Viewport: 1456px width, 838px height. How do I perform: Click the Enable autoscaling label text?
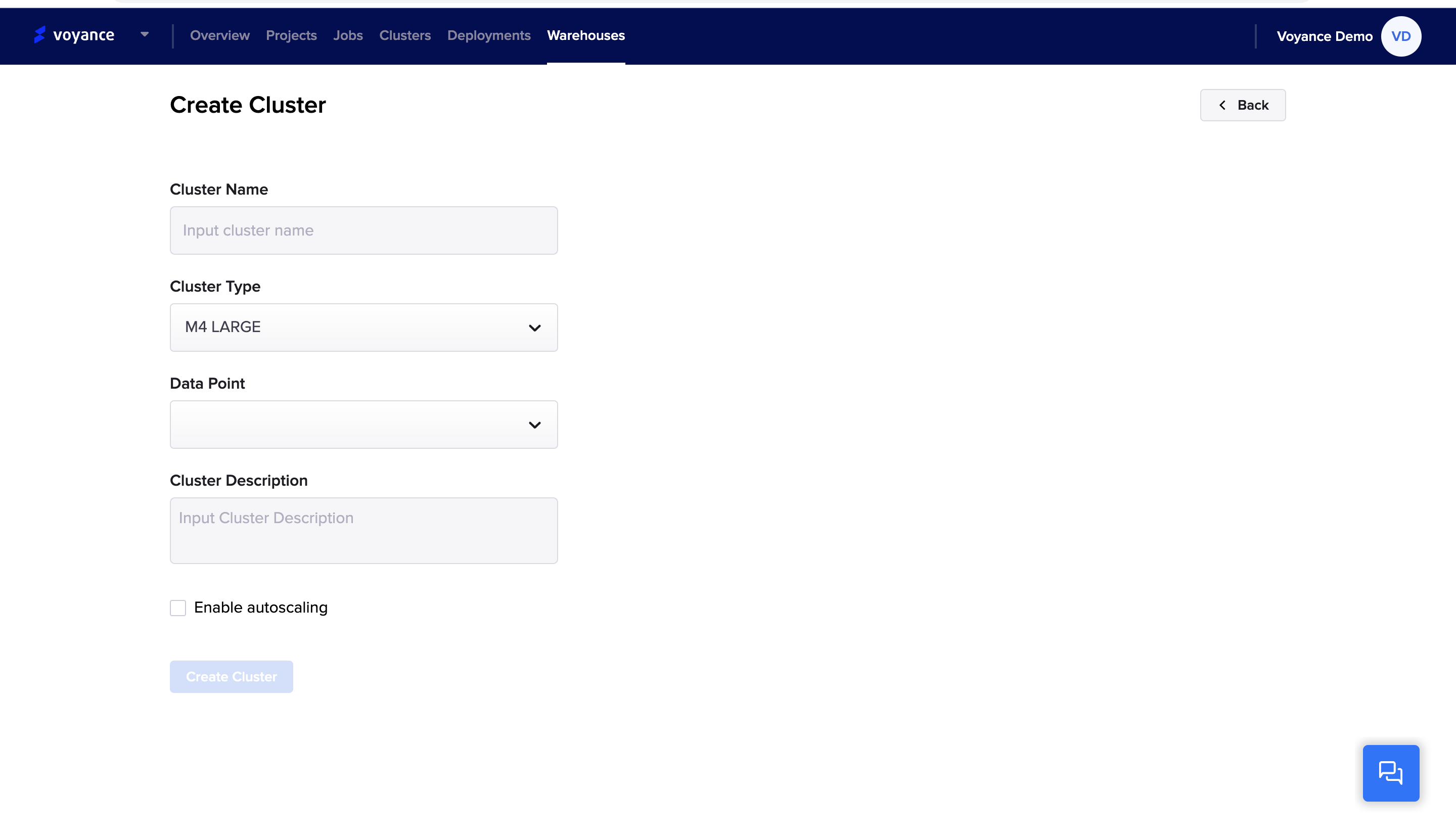click(x=260, y=608)
